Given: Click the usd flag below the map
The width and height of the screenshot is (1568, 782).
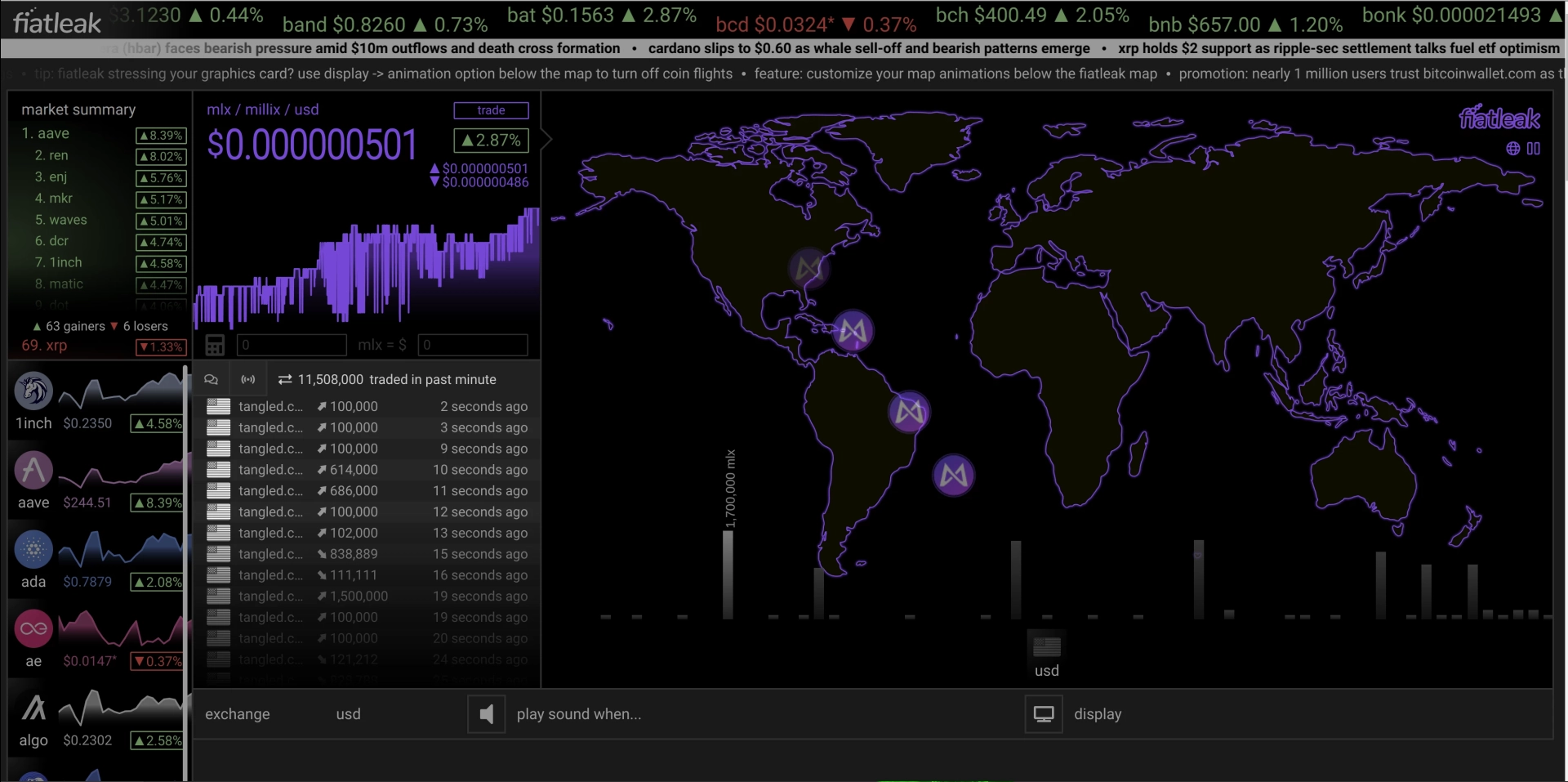Looking at the screenshot, I should (1047, 646).
